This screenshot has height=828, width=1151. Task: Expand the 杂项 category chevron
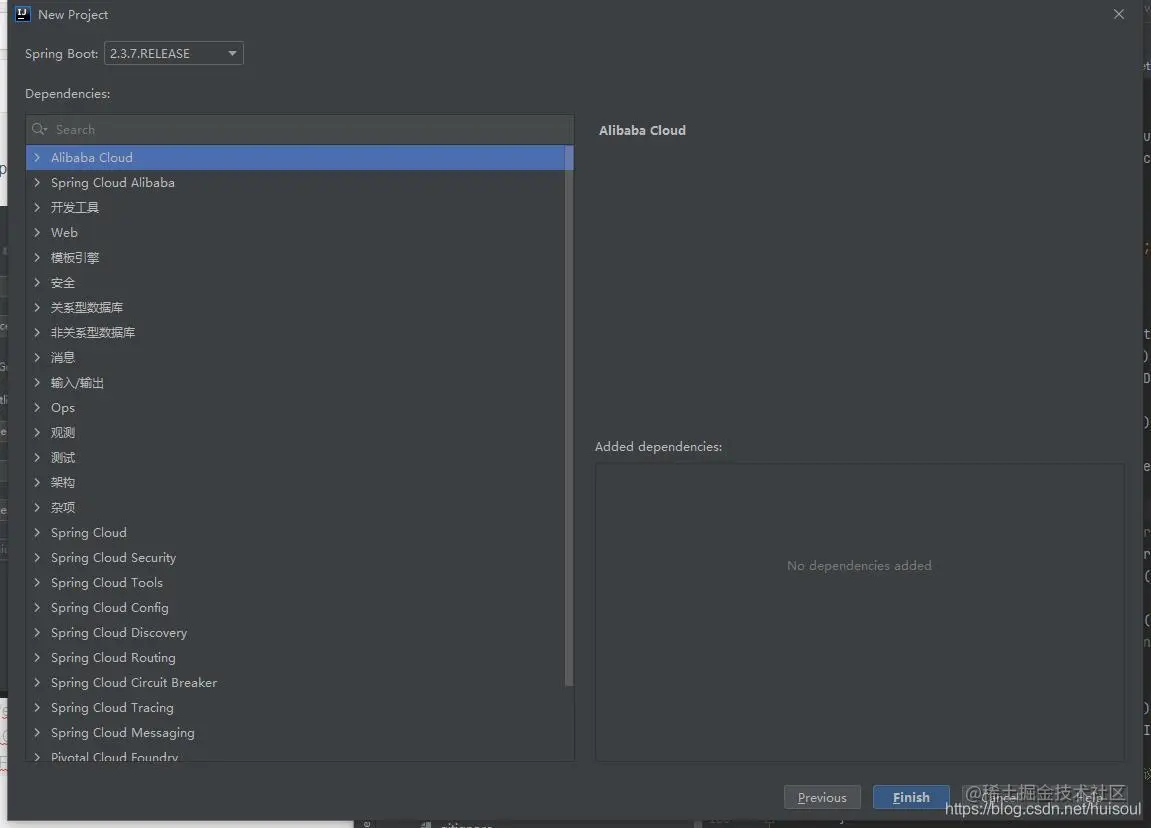tap(37, 506)
